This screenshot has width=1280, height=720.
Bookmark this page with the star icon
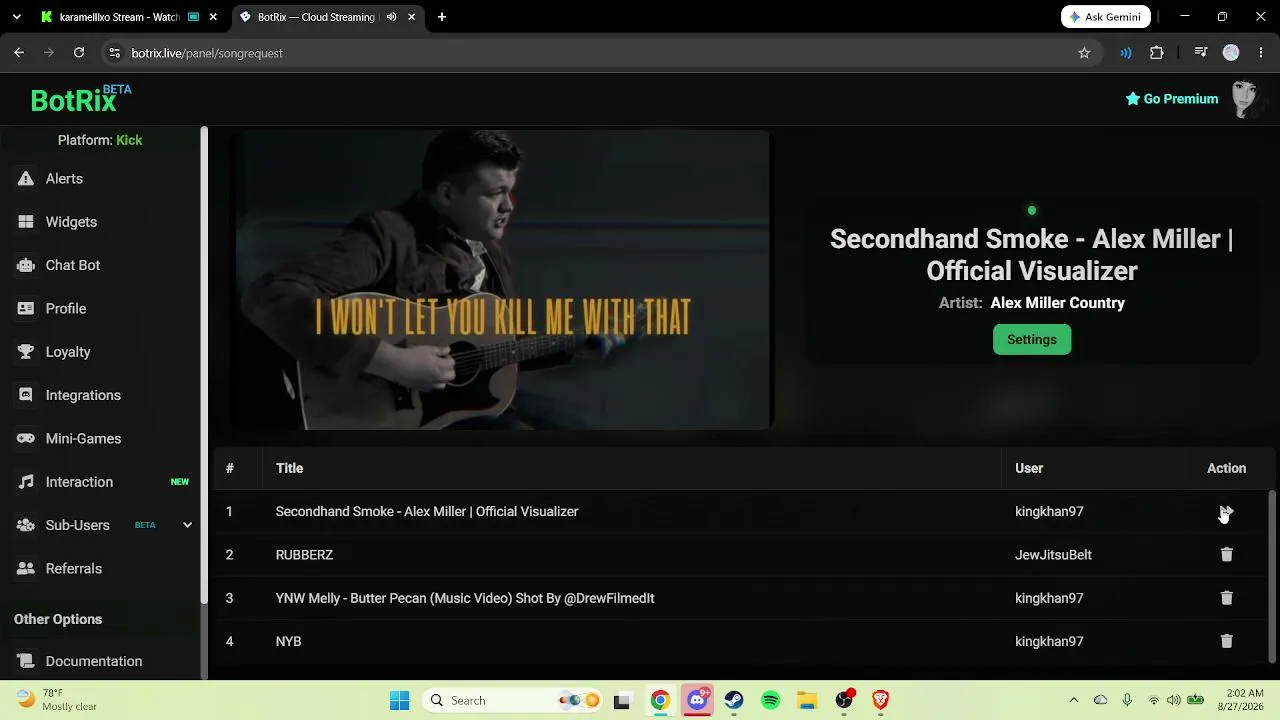(x=1084, y=53)
